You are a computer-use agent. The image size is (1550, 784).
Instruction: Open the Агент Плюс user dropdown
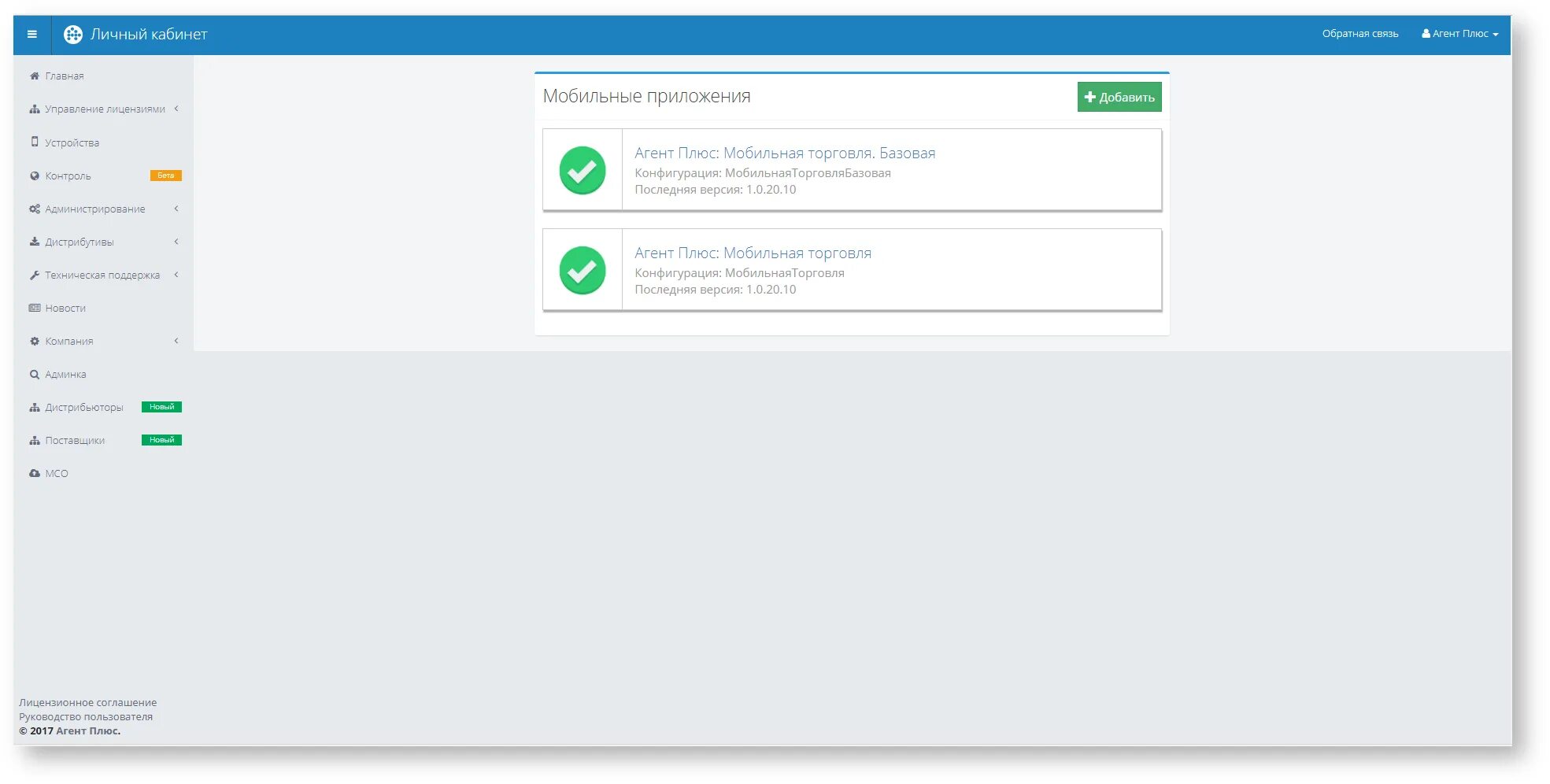1460,34
